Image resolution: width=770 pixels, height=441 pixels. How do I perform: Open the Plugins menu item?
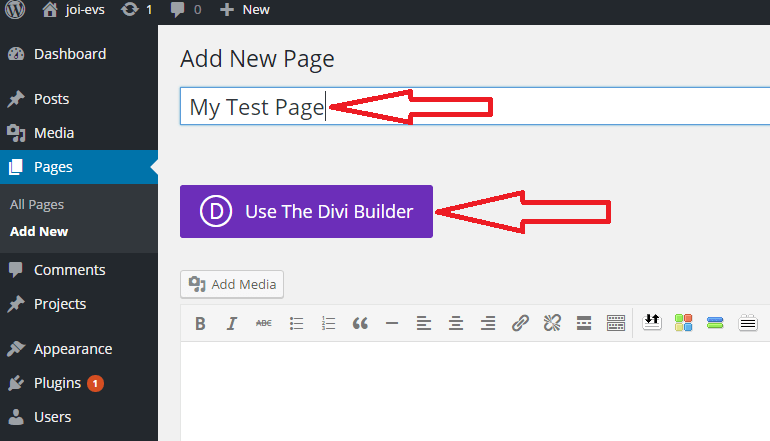pyautogui.click(x=57, y=383)
